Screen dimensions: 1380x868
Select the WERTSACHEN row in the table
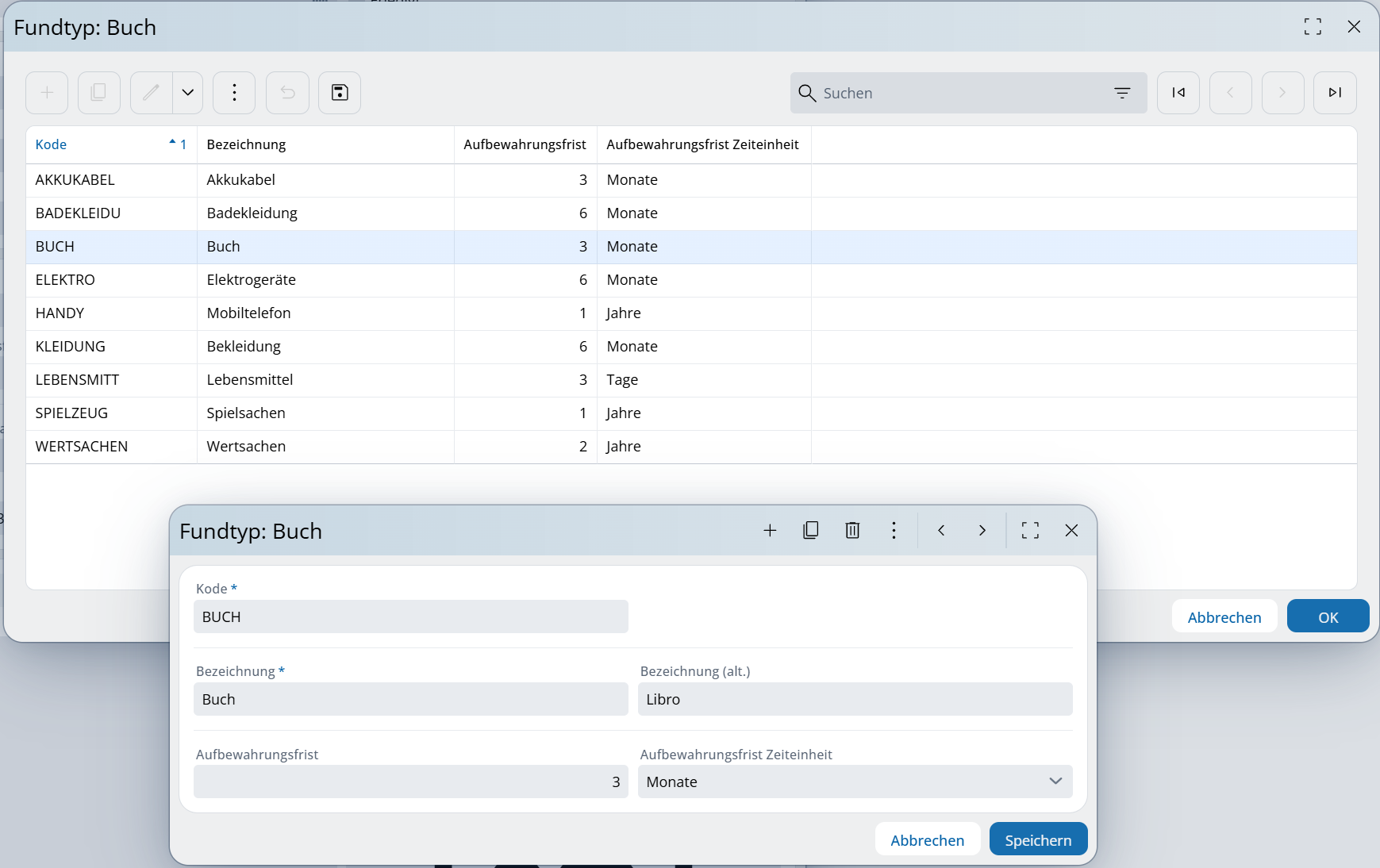click(x=82, y=447)
